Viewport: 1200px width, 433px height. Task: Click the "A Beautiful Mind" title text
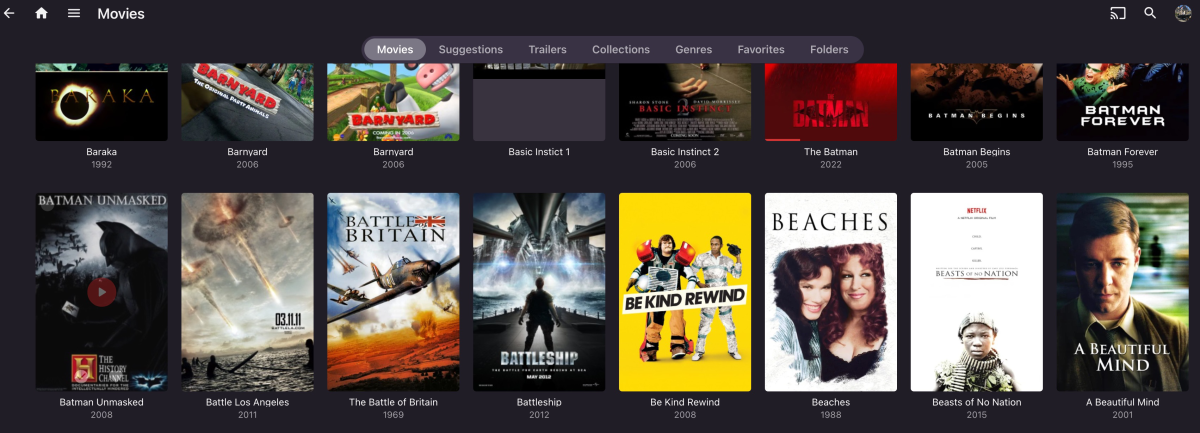(1123, 402)
